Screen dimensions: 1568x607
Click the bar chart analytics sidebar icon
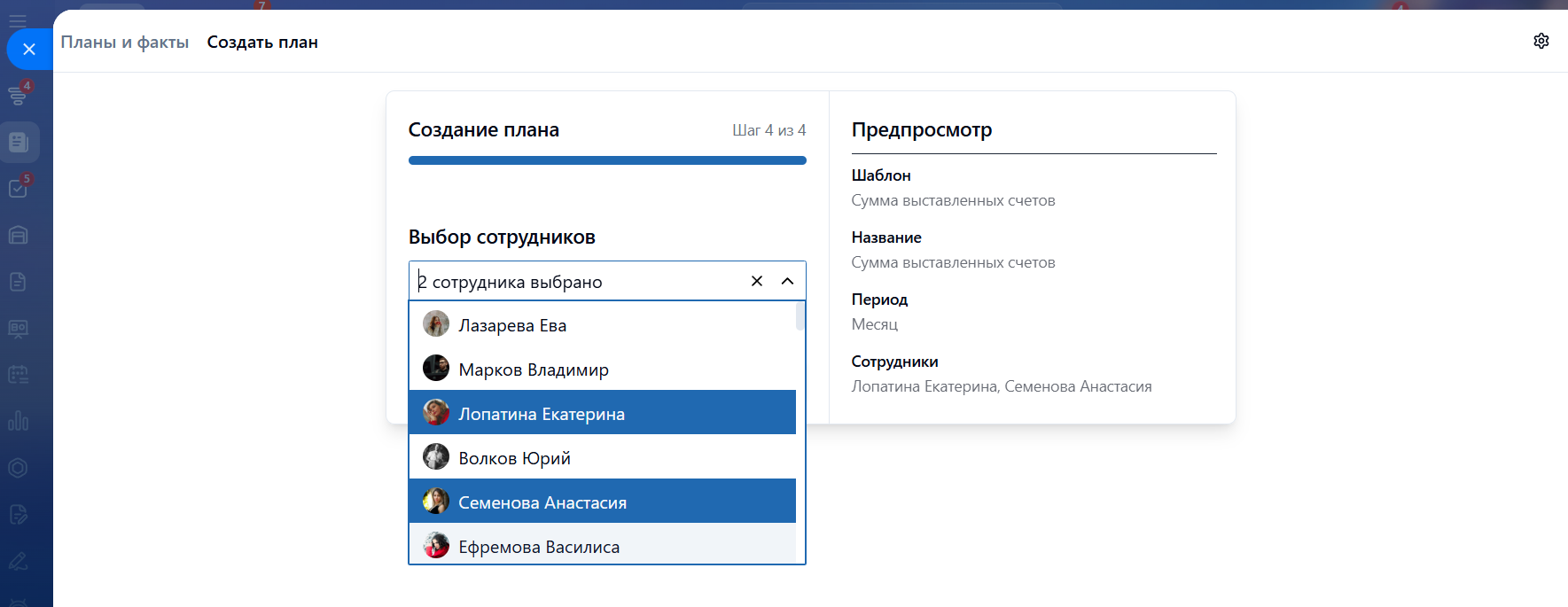coord(18,421)
